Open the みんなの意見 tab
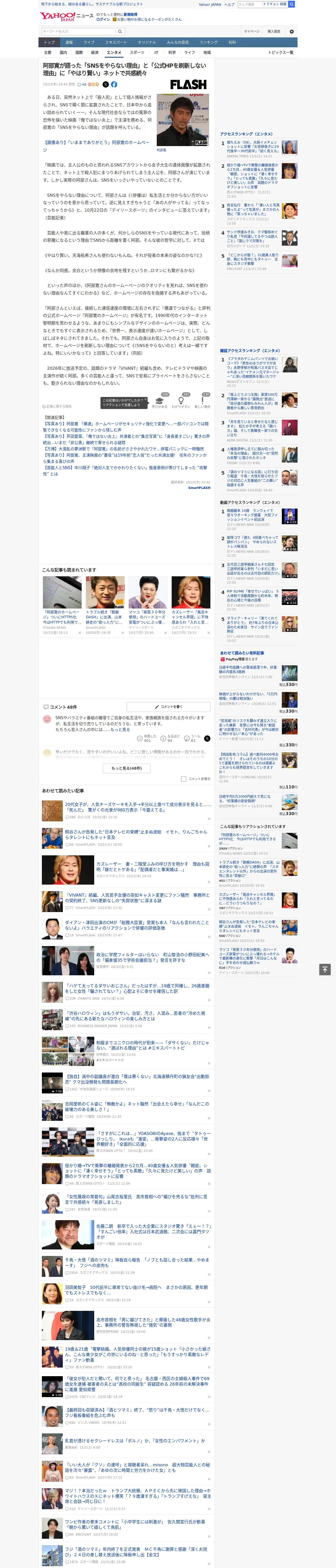336x1568 pixels. tap(178, 43)
